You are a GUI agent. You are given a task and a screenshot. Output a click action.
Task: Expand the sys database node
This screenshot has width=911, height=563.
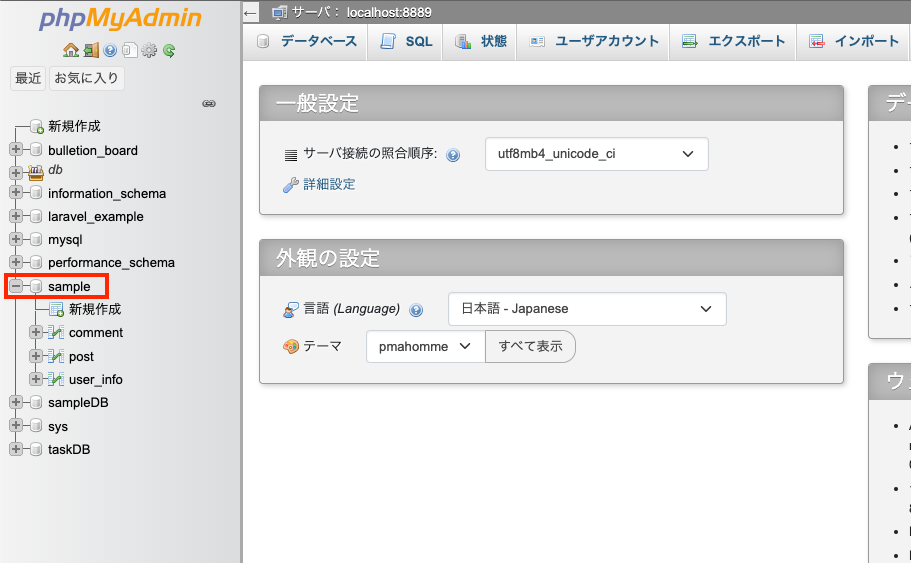[16, 425]
